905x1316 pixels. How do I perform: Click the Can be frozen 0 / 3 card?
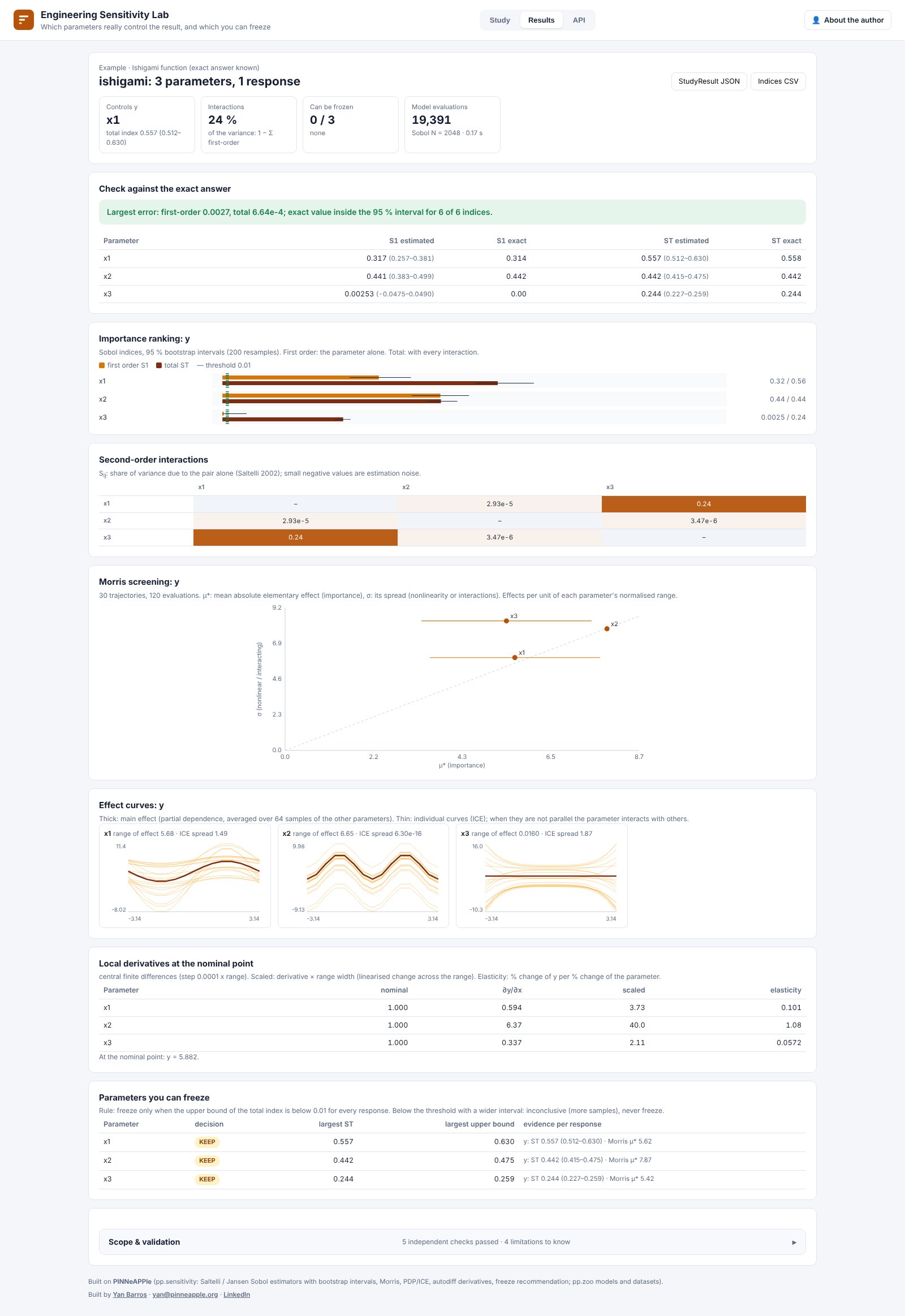click(x=351, y=125)
